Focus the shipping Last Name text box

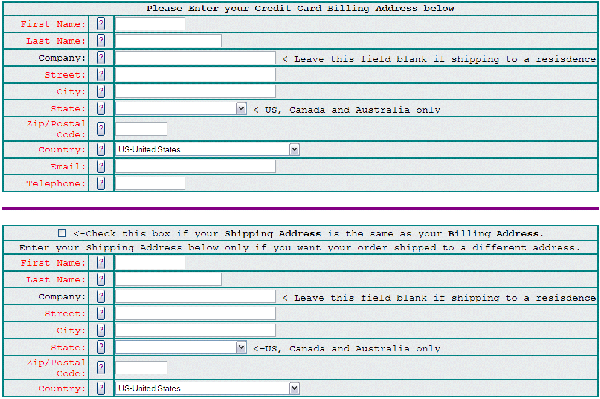point(168,279)
